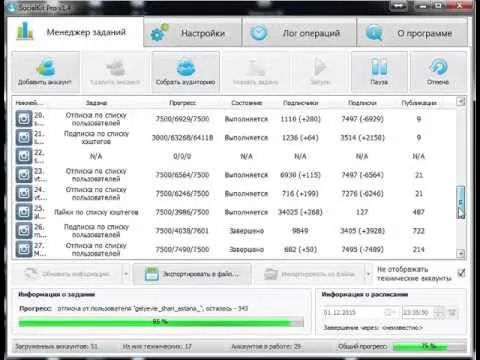Select Instagram icon of account row 22

(x=24, y=156)
